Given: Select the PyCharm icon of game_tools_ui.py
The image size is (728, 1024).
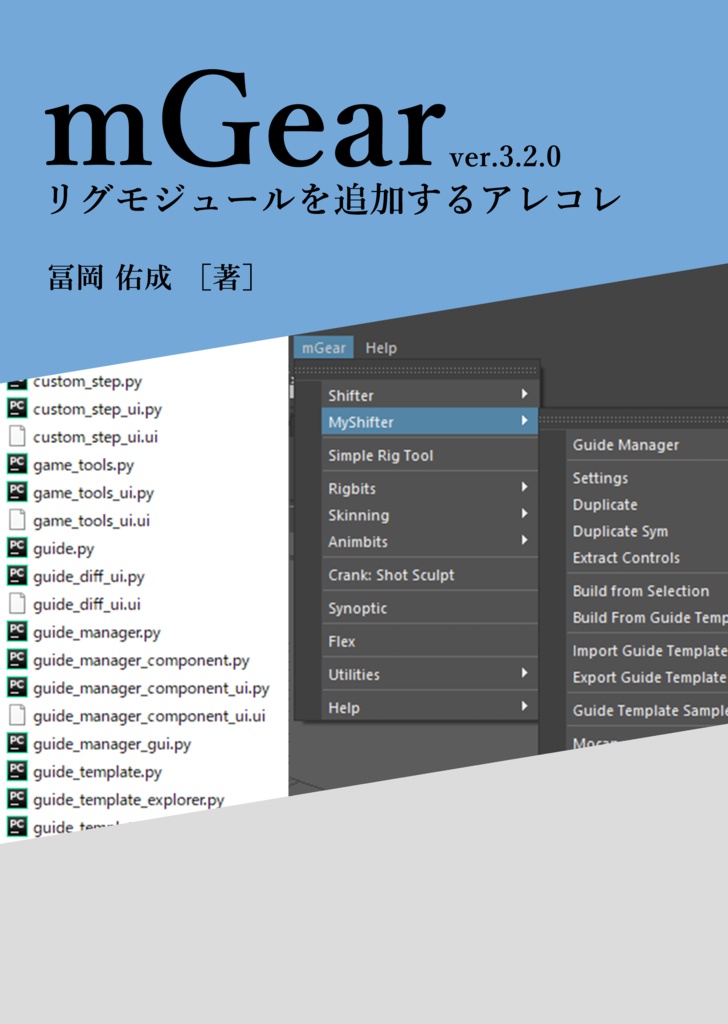Looking at the screenshot, I should [17, 492].
